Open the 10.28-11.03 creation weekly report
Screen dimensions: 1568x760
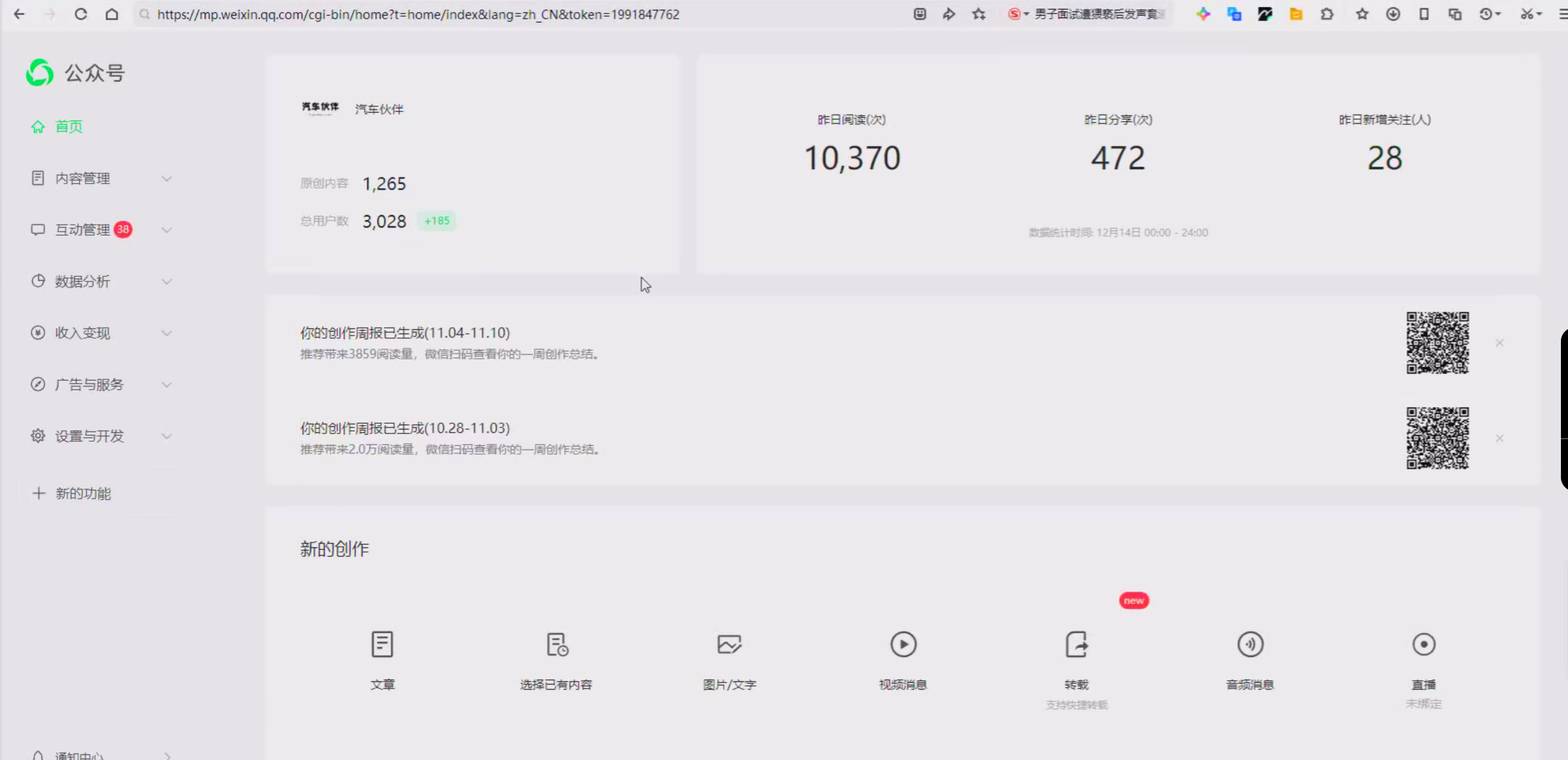coord(405,428)
